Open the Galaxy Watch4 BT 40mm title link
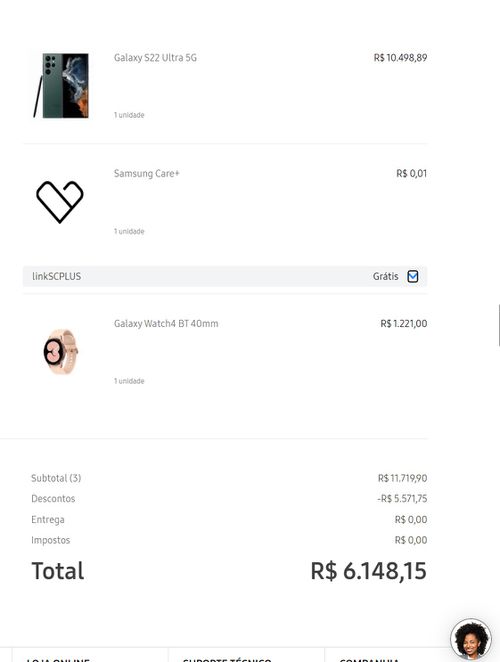This screenshot has width=500, height=662. [166, 323]
